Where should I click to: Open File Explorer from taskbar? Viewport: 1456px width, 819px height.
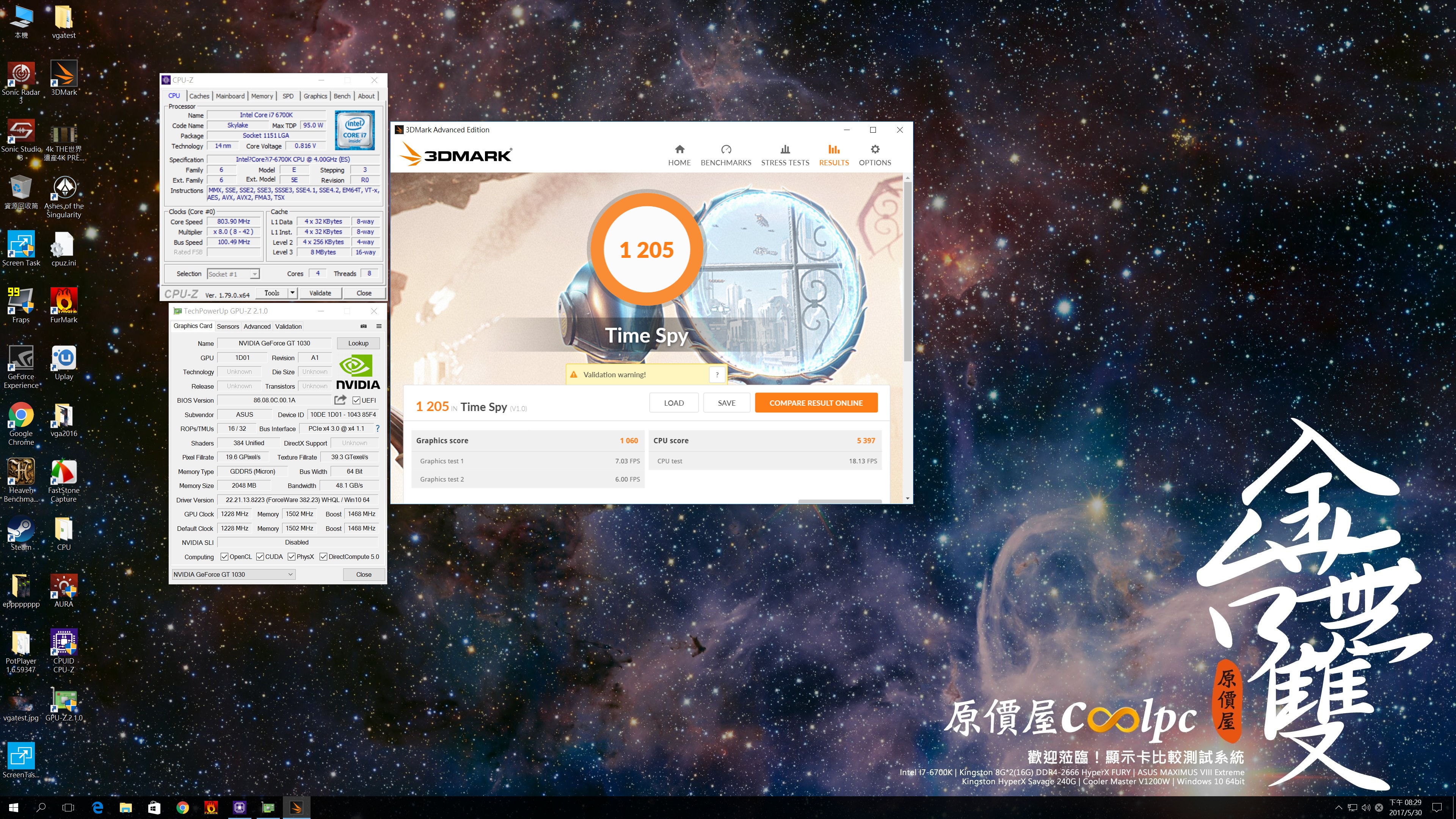[126, 808]
